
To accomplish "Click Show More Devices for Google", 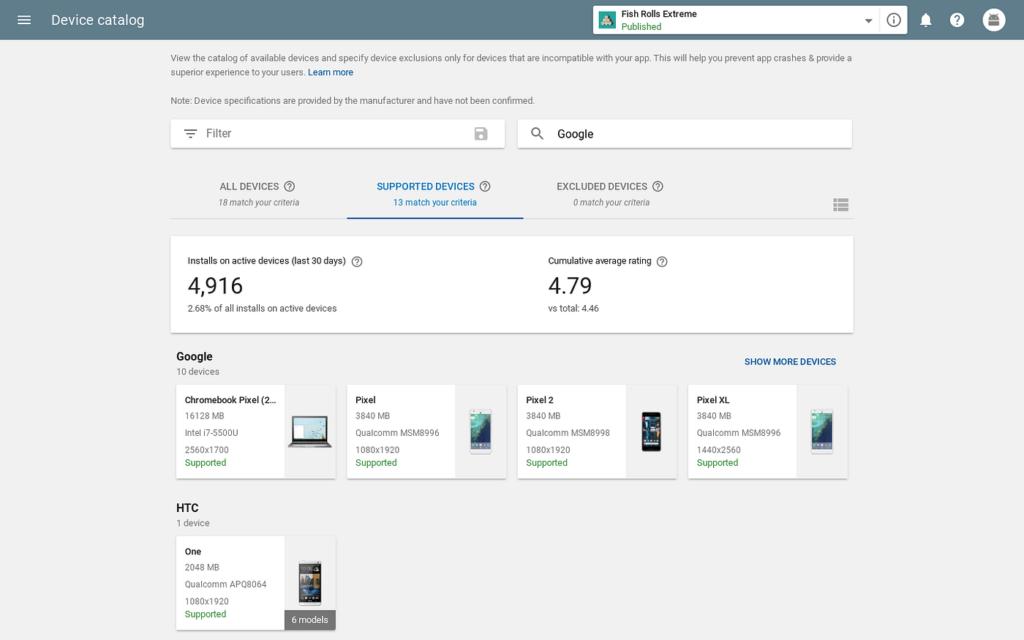I will [x=790, y=362].
